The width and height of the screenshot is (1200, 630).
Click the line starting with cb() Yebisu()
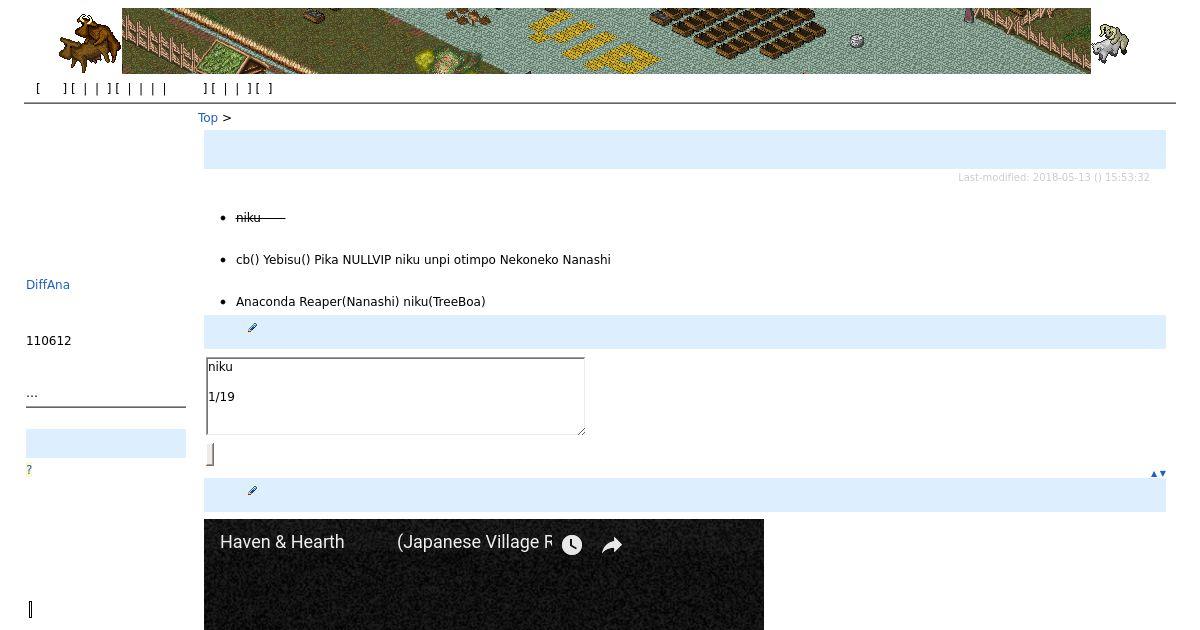point(423,260)
